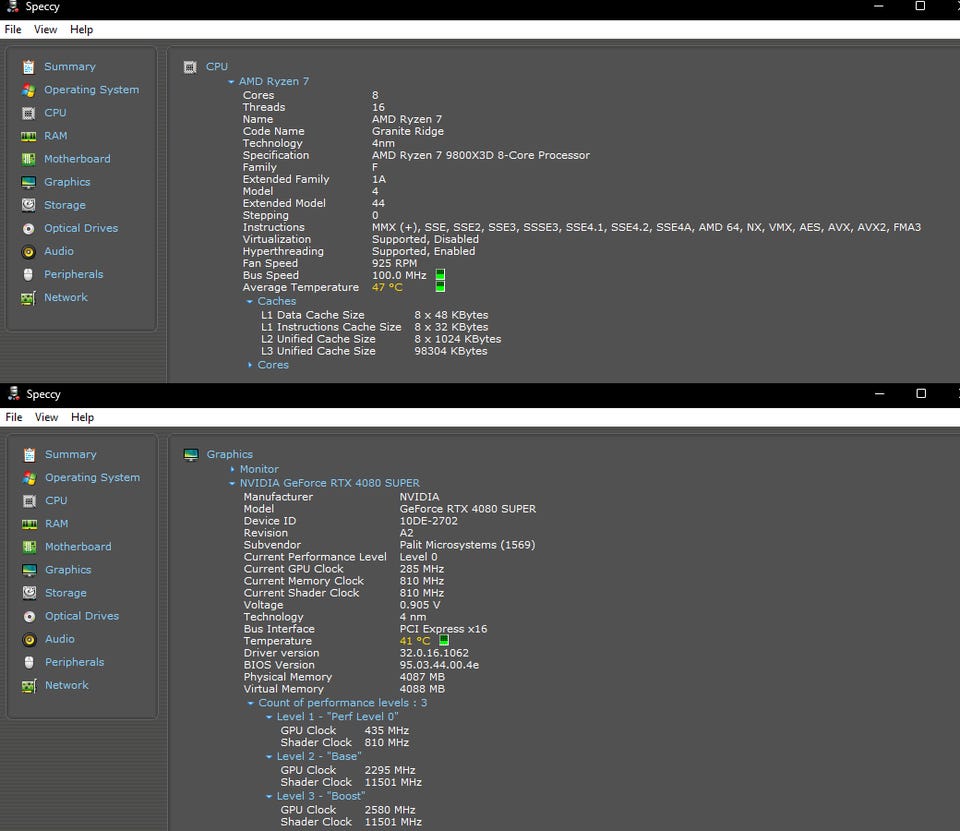Image resolution: width=960 pixels, height=831 pixels.
Task: Select Storage label in the top window sidebar
Action: click(65, 205)
